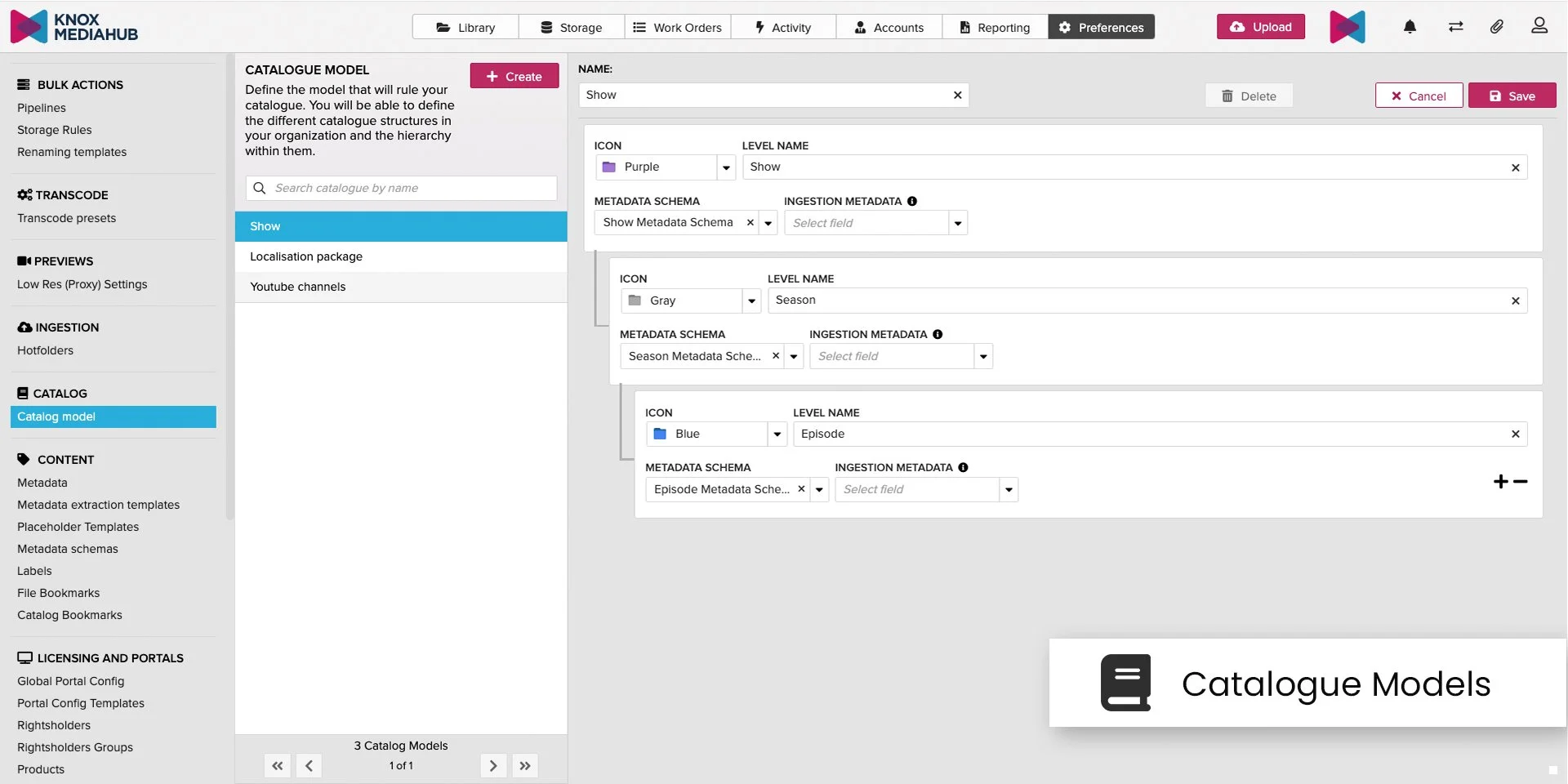Click the notifications bell icon
Image resolution: width=1568 pixels, height=784 pixels.
click(1410, 26)
